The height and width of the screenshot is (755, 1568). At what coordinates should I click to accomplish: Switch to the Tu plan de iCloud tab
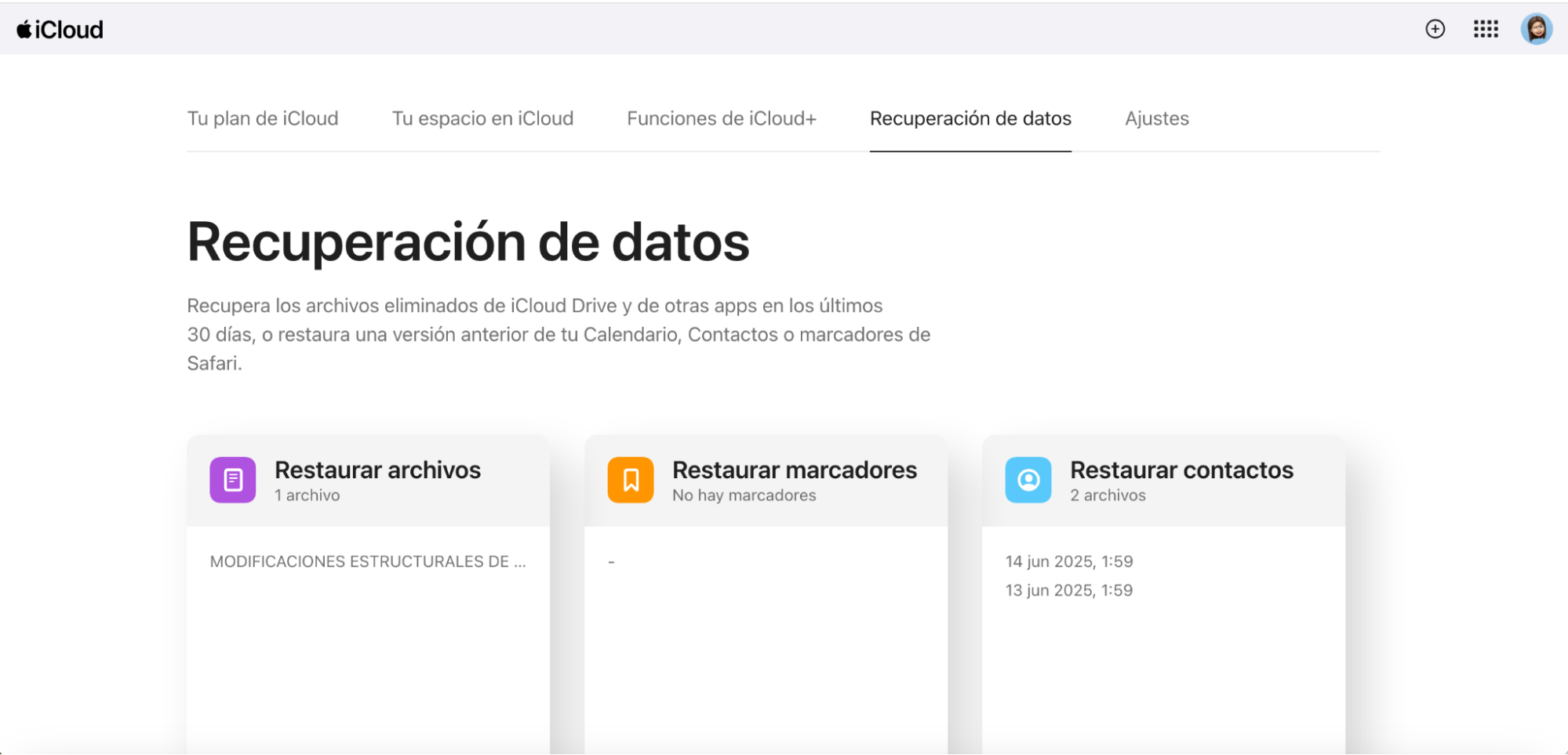click(x=262, y=118)
